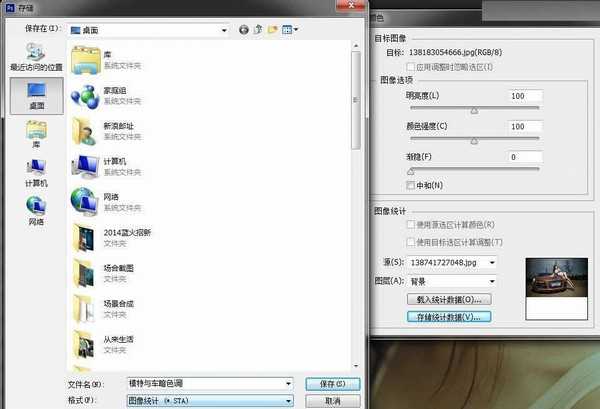
Task: Click the 取消 button
Action: (327, 400)
